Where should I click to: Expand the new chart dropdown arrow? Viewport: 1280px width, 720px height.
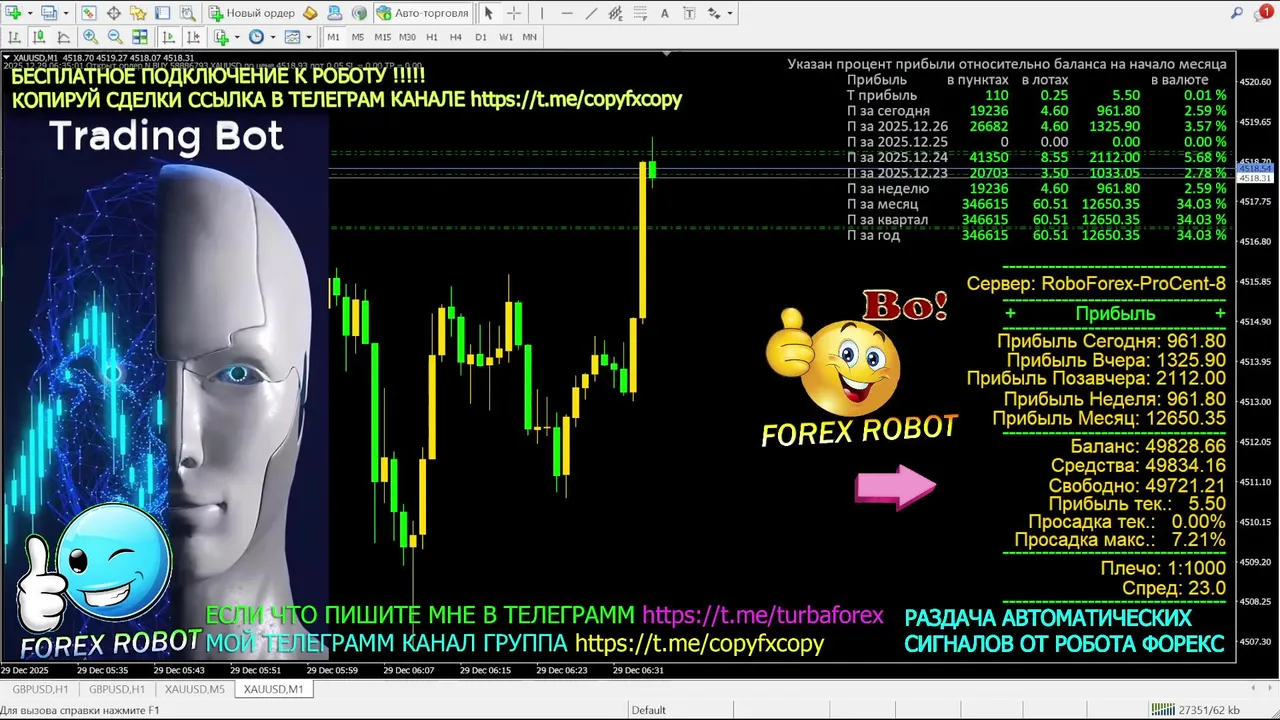pyautogui.click(x=30, y=13)
